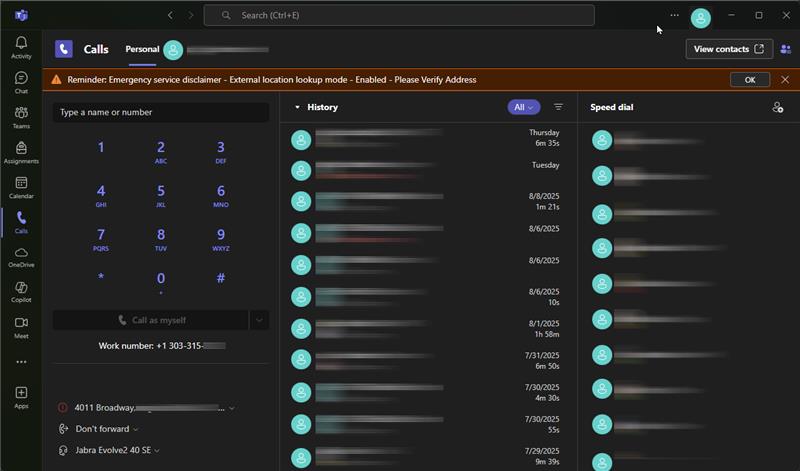Open Teams section in sidebar
800x471 pixels.
[x=21, y=117]
